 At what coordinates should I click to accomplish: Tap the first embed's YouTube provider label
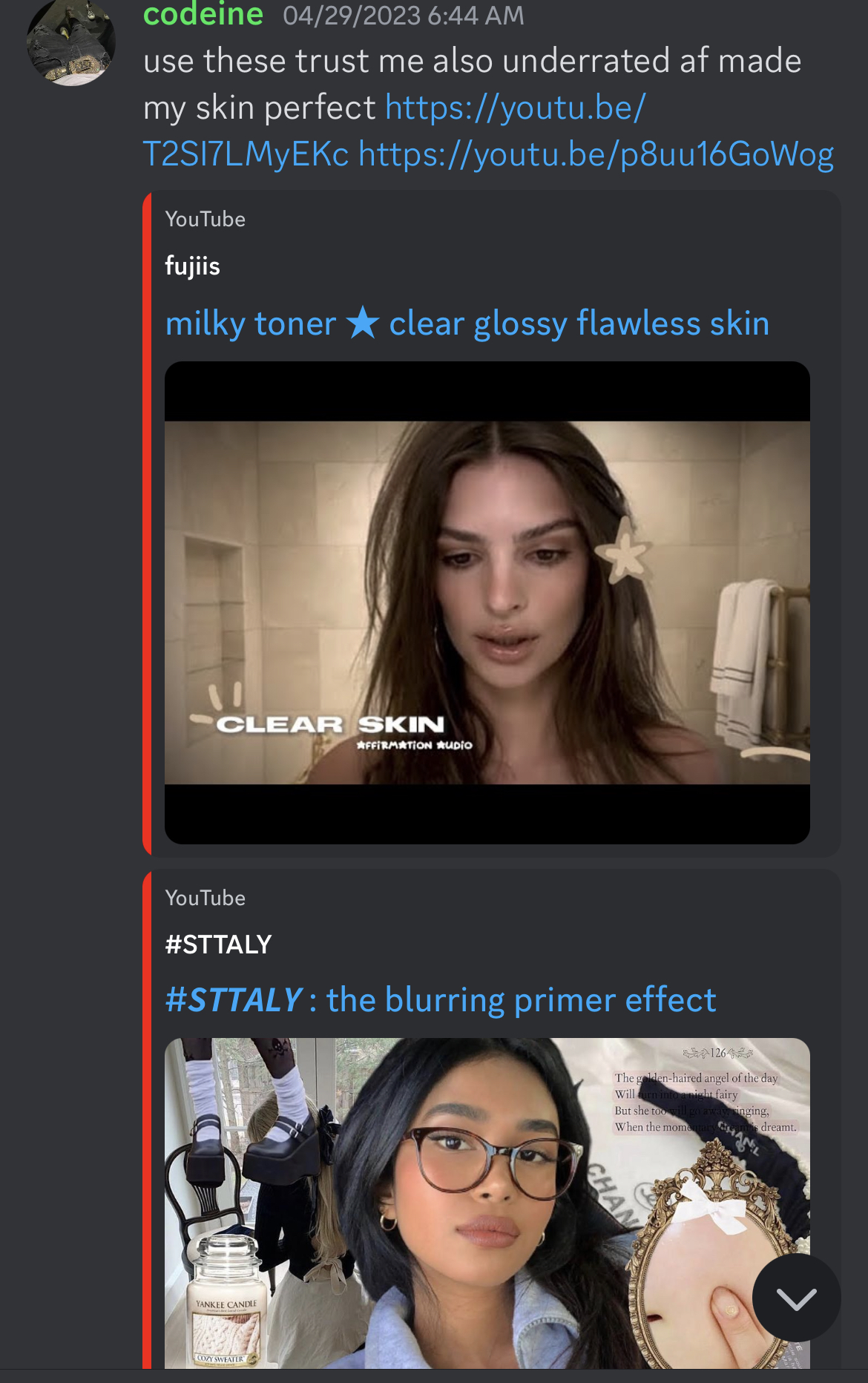pyautogui.click(x=206, y=219)
